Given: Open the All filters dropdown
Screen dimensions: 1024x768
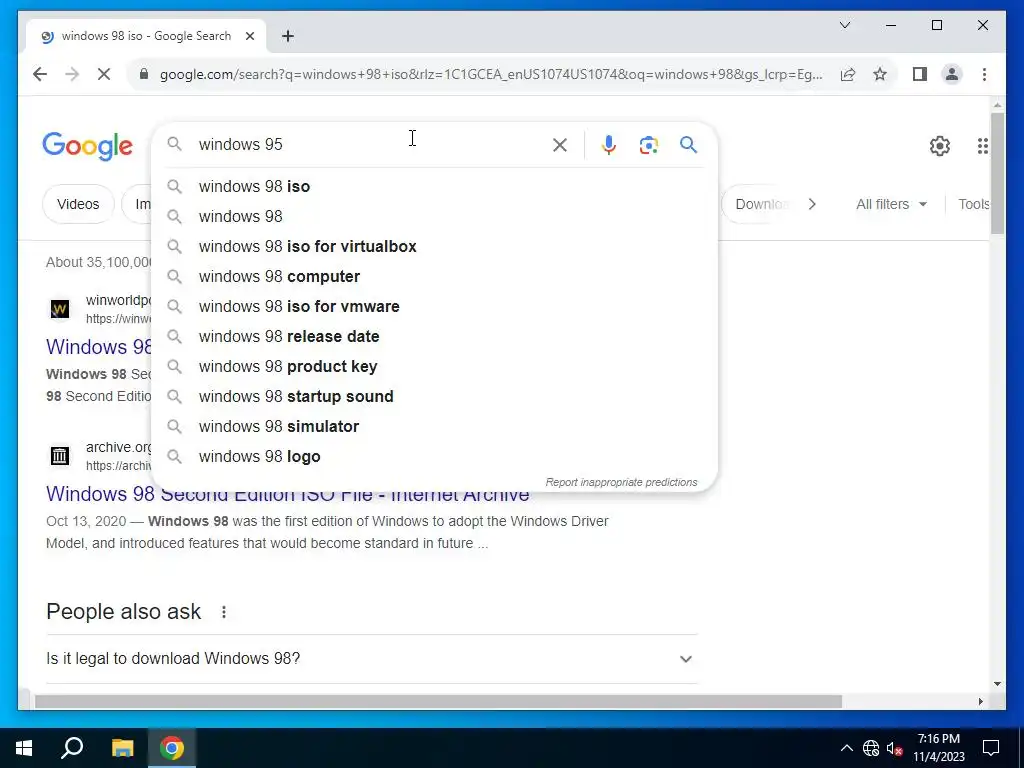Looking at the screenshot, I should coord(891,204).
